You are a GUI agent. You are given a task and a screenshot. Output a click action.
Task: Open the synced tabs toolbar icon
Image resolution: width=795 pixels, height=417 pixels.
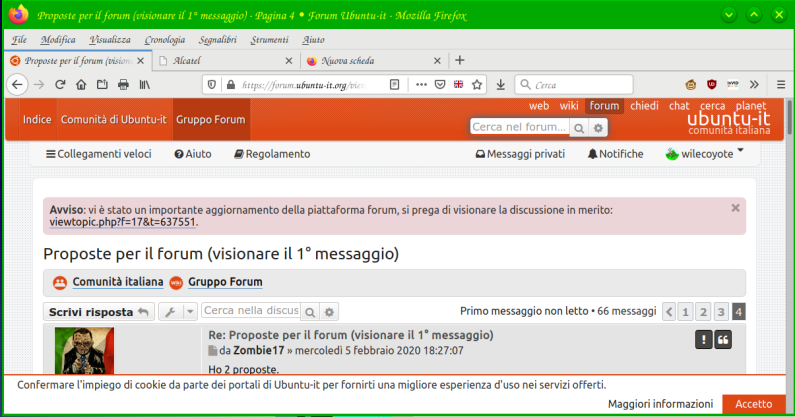pyautogui.click(x=102, y=85)
